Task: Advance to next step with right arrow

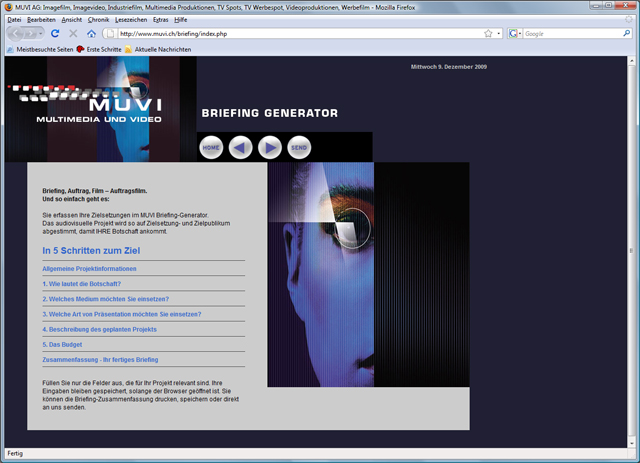Action: [x=270, y=147]
